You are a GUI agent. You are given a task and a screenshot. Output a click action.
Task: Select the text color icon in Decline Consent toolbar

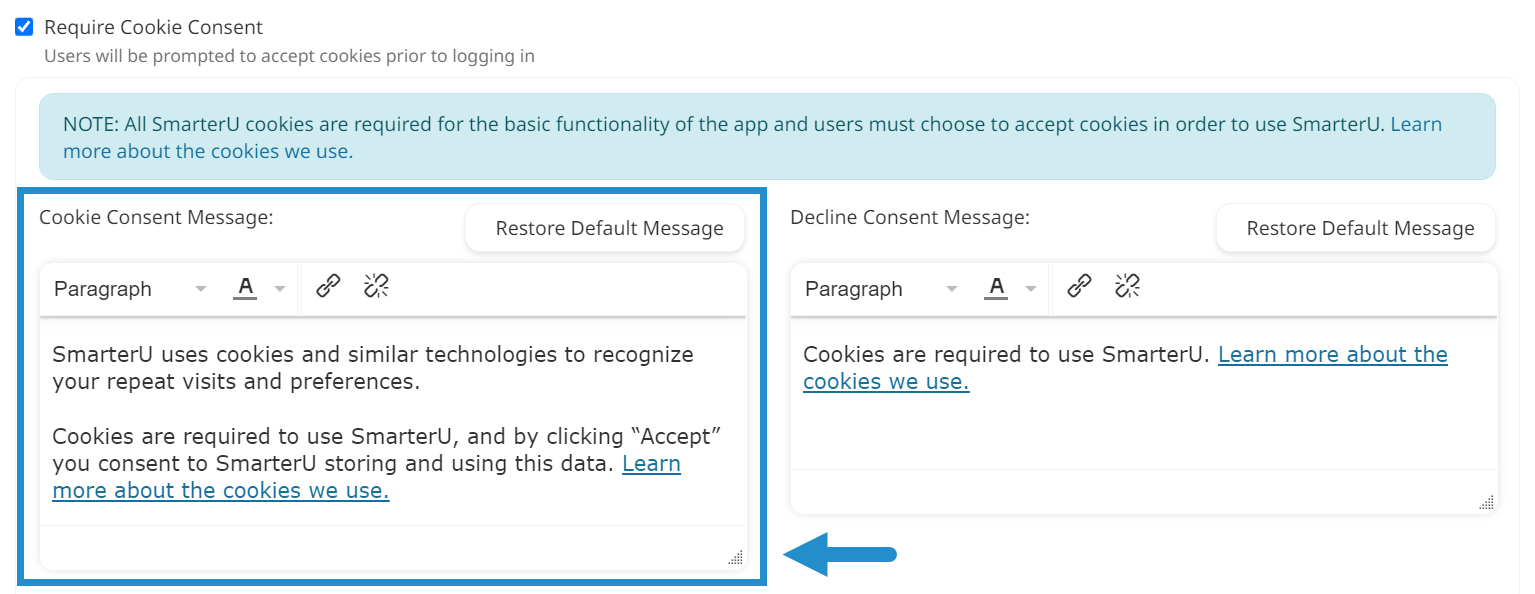[996, 287]
